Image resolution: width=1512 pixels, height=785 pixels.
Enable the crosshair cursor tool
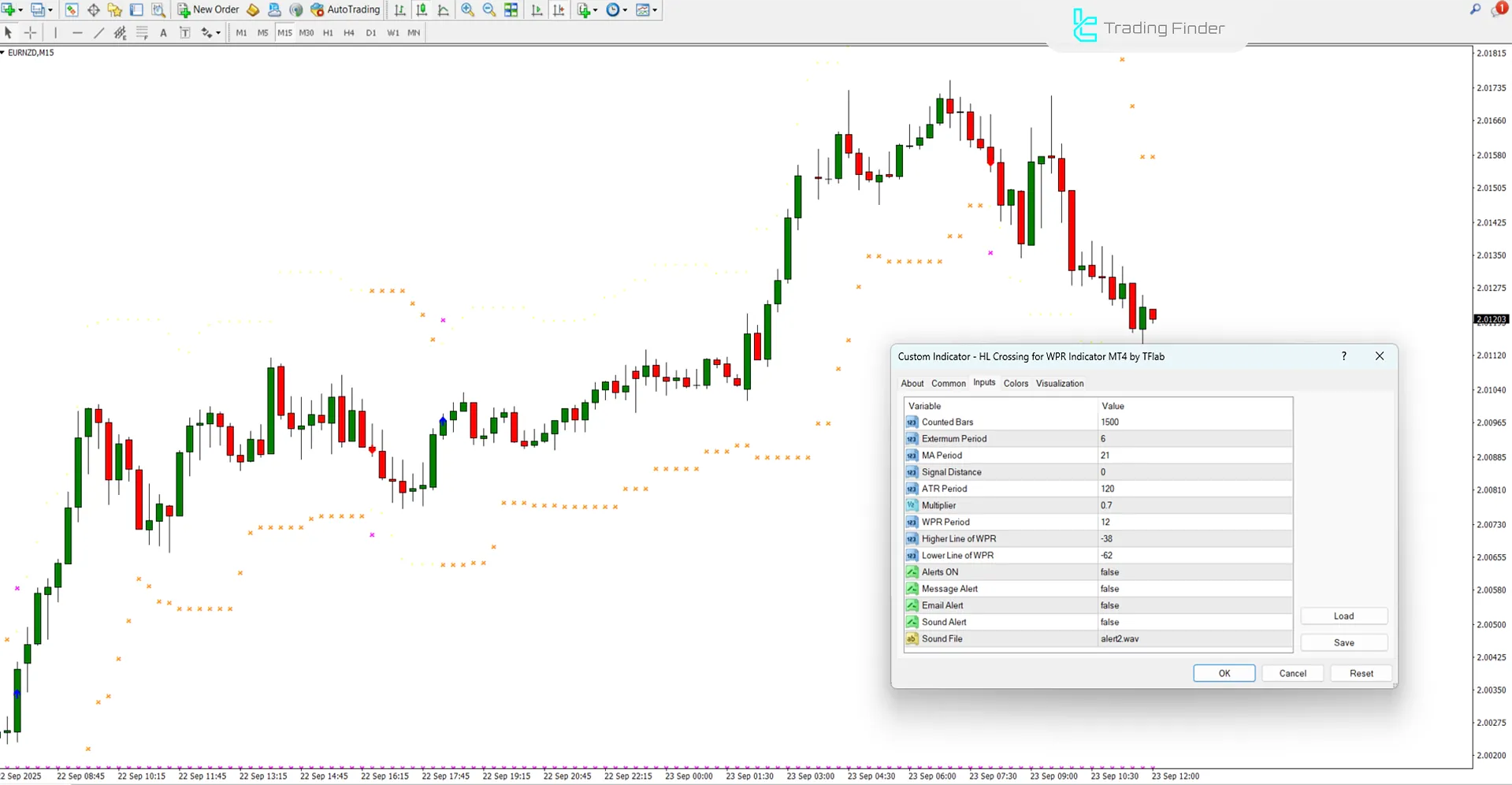coord(31,32)
